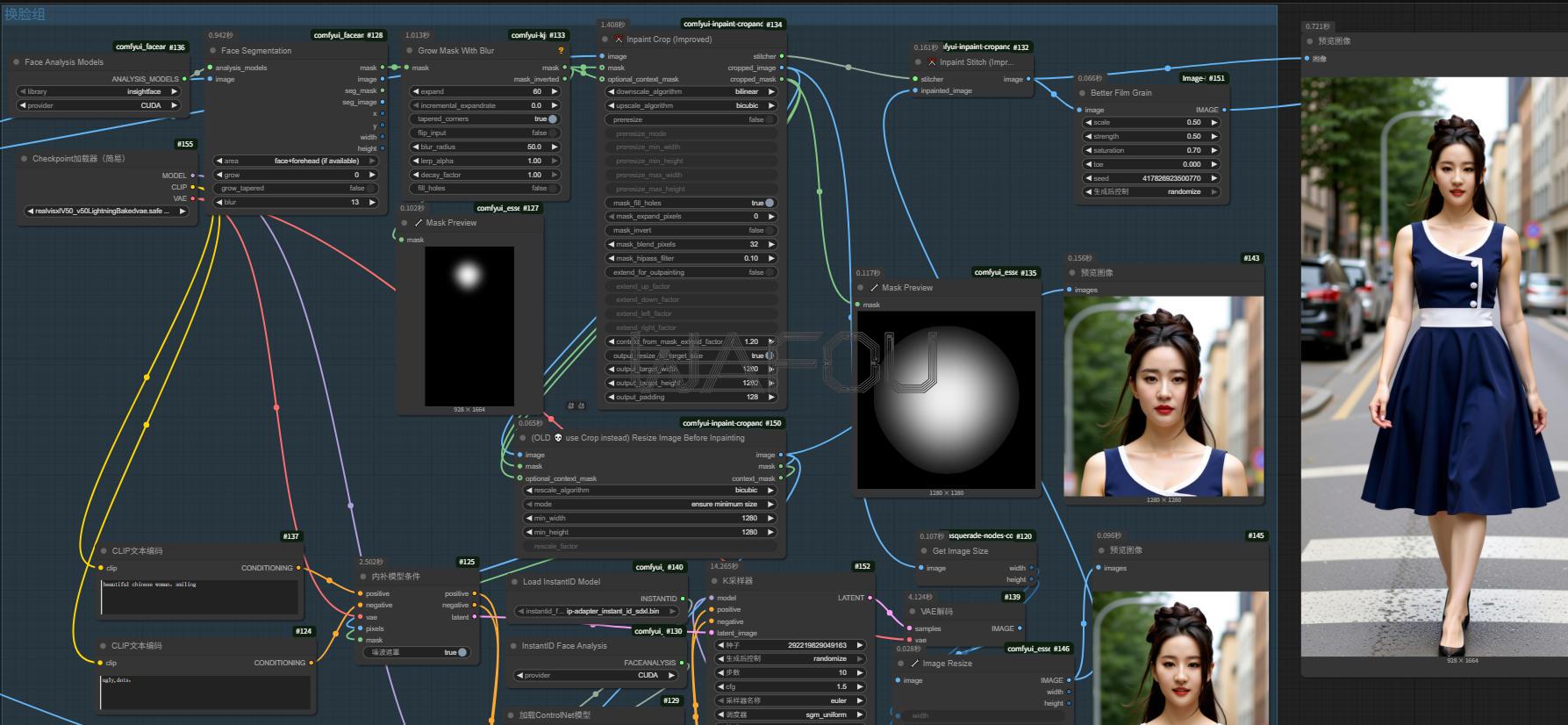Click the INSTANTID output dot on Load InstantID Model

coord(684,599)
